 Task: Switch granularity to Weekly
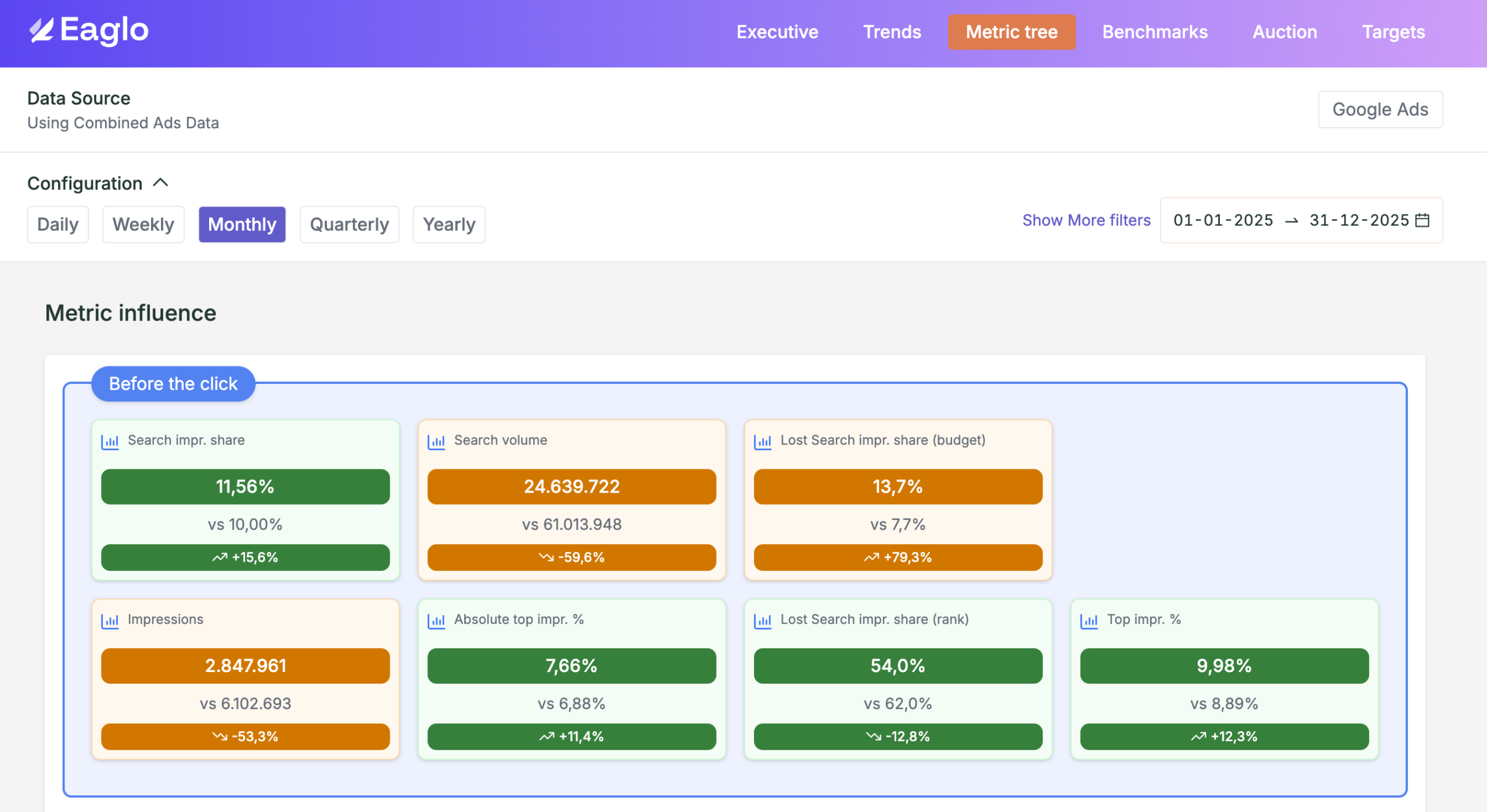click(143, 224)
